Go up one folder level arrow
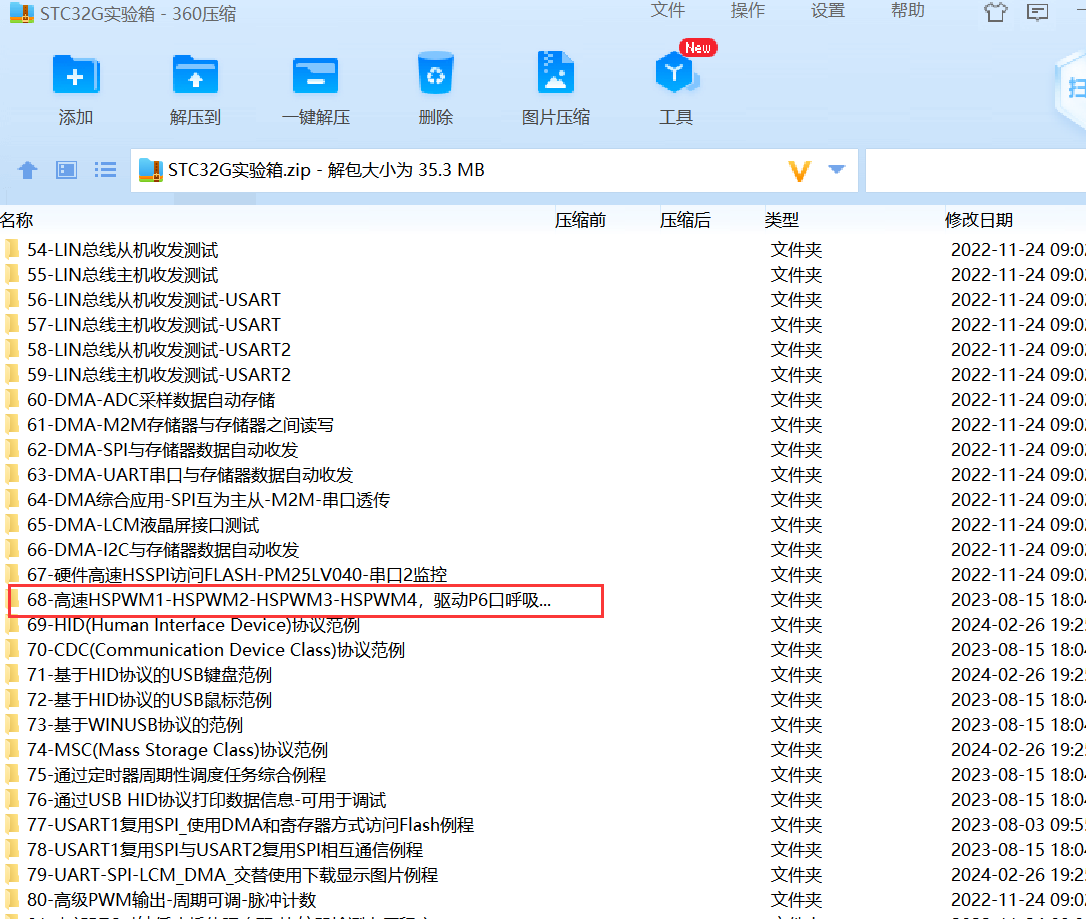This screenshot has height=919, width=1086. [x=28, y=170]
